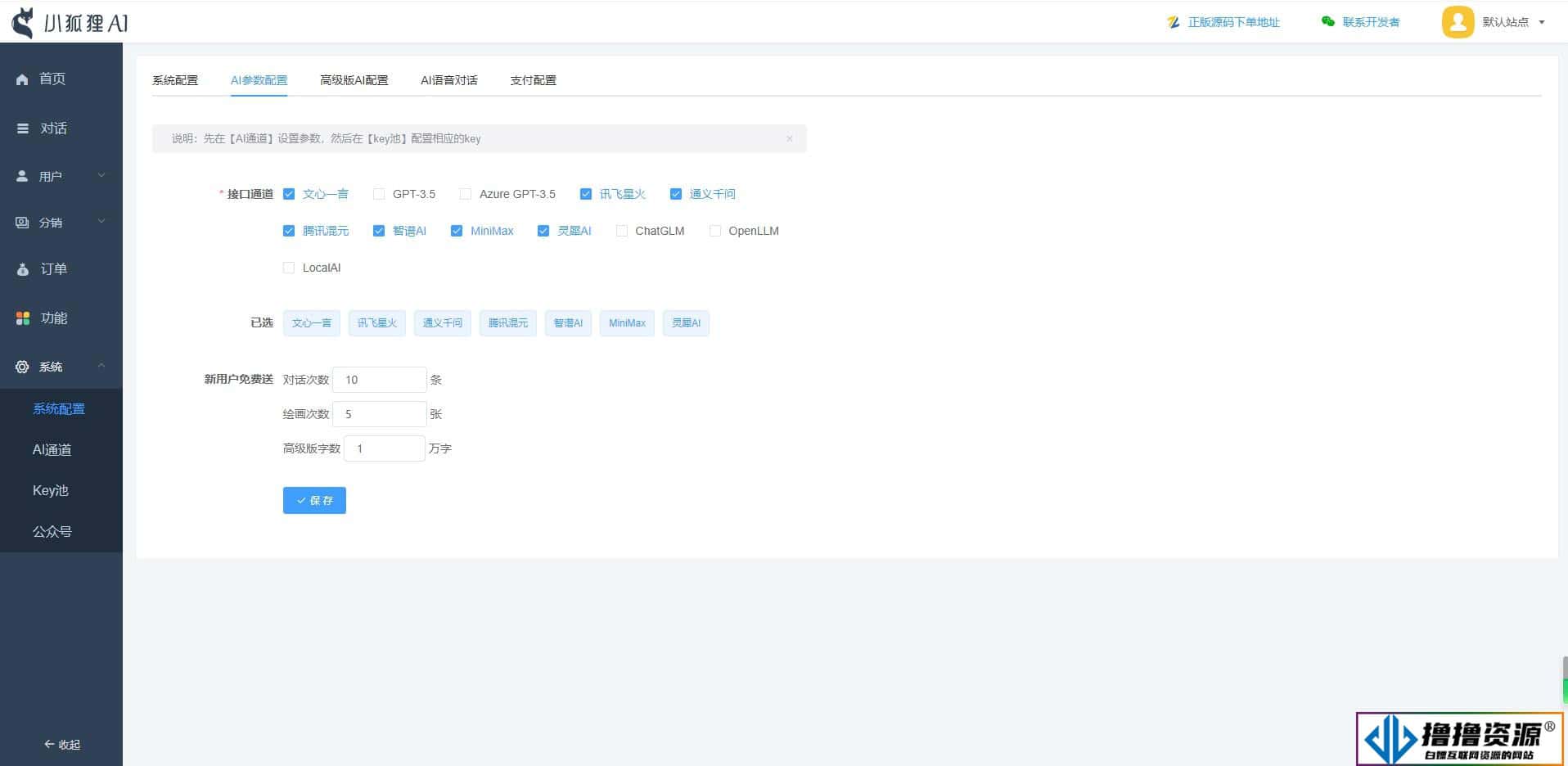Uncheck the 文心一言 channel checkbox

289,194
